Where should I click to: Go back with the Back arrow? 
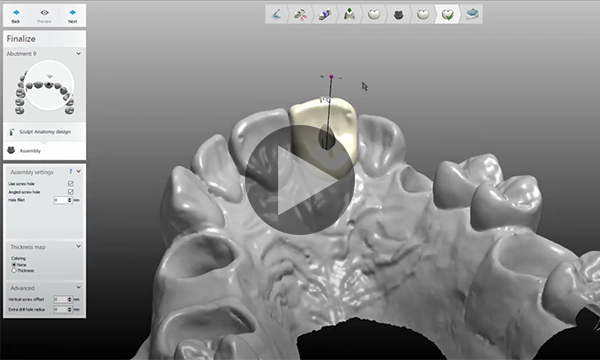pos(16,16)
